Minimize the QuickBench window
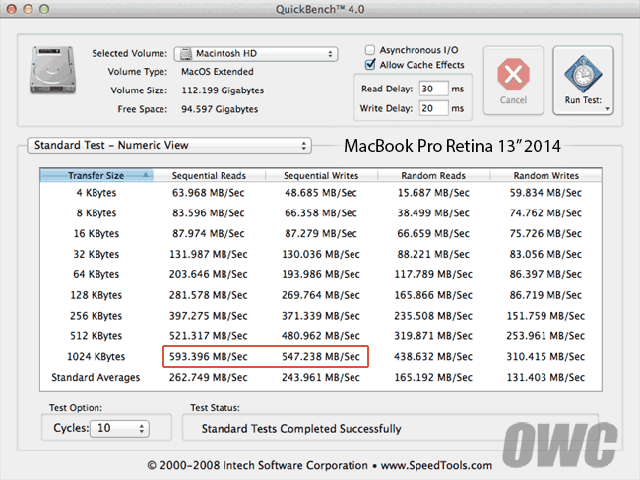 [x=28, y=9]
